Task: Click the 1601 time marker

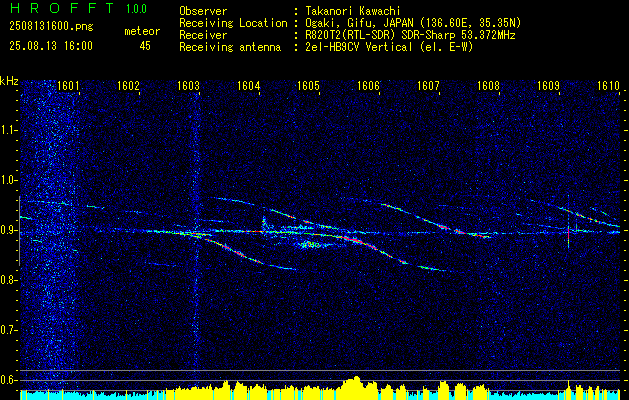Action: click(x=68, y=86)
